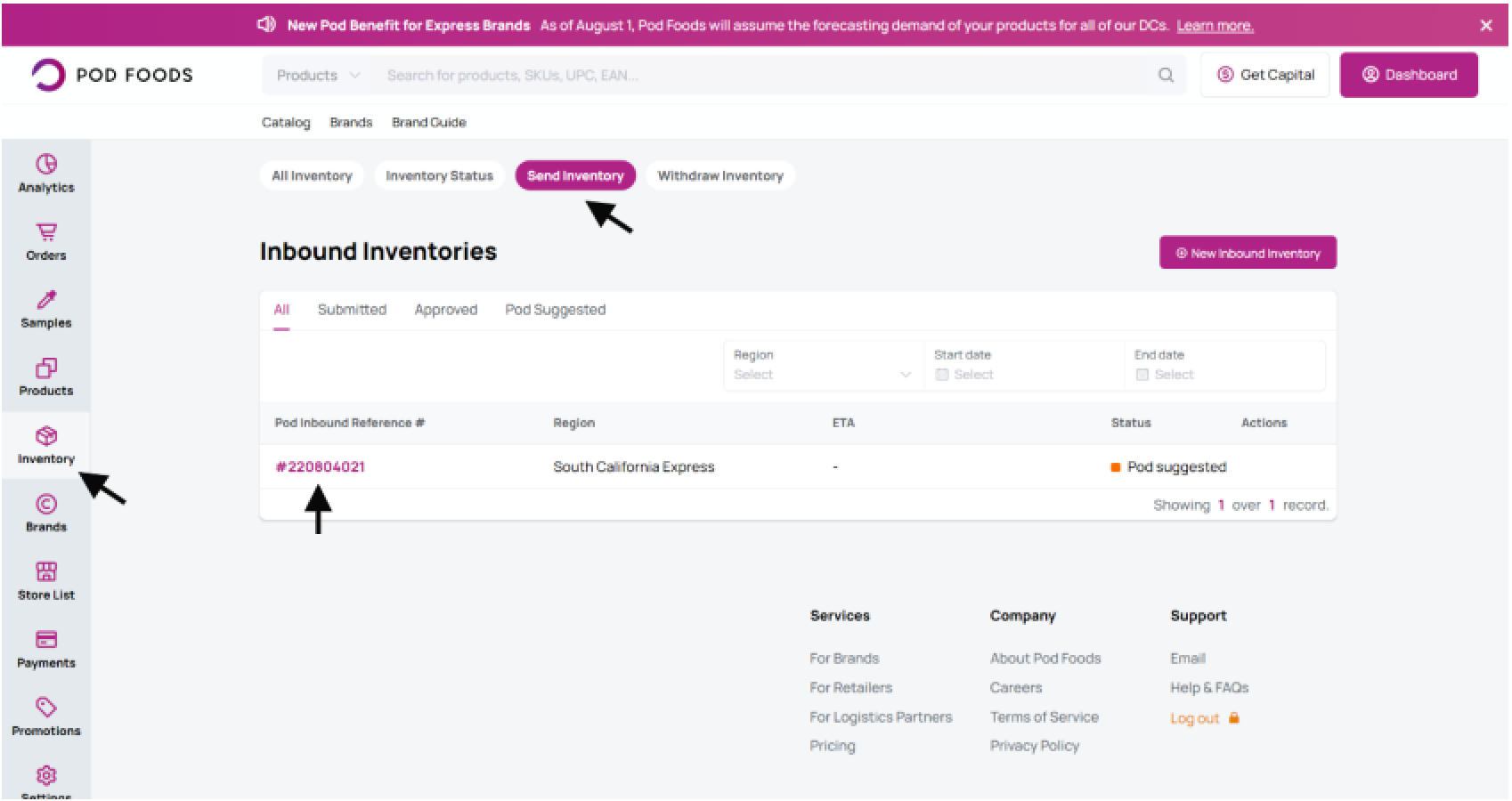Open About Pod Foods footer link
The image size is (1512, 801).
pos(1045,659)
